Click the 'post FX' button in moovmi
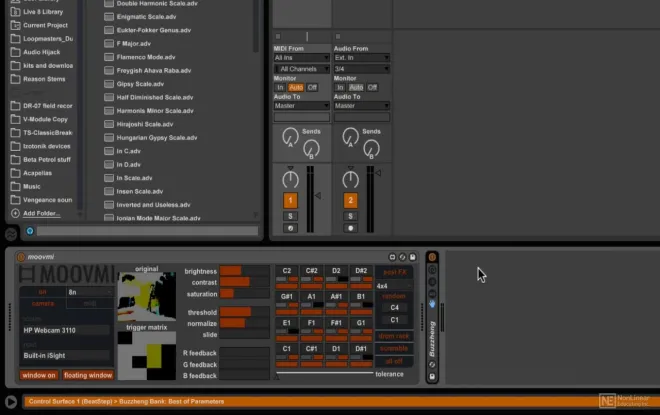This screenshot has width=660, height=415. point(394,272)
